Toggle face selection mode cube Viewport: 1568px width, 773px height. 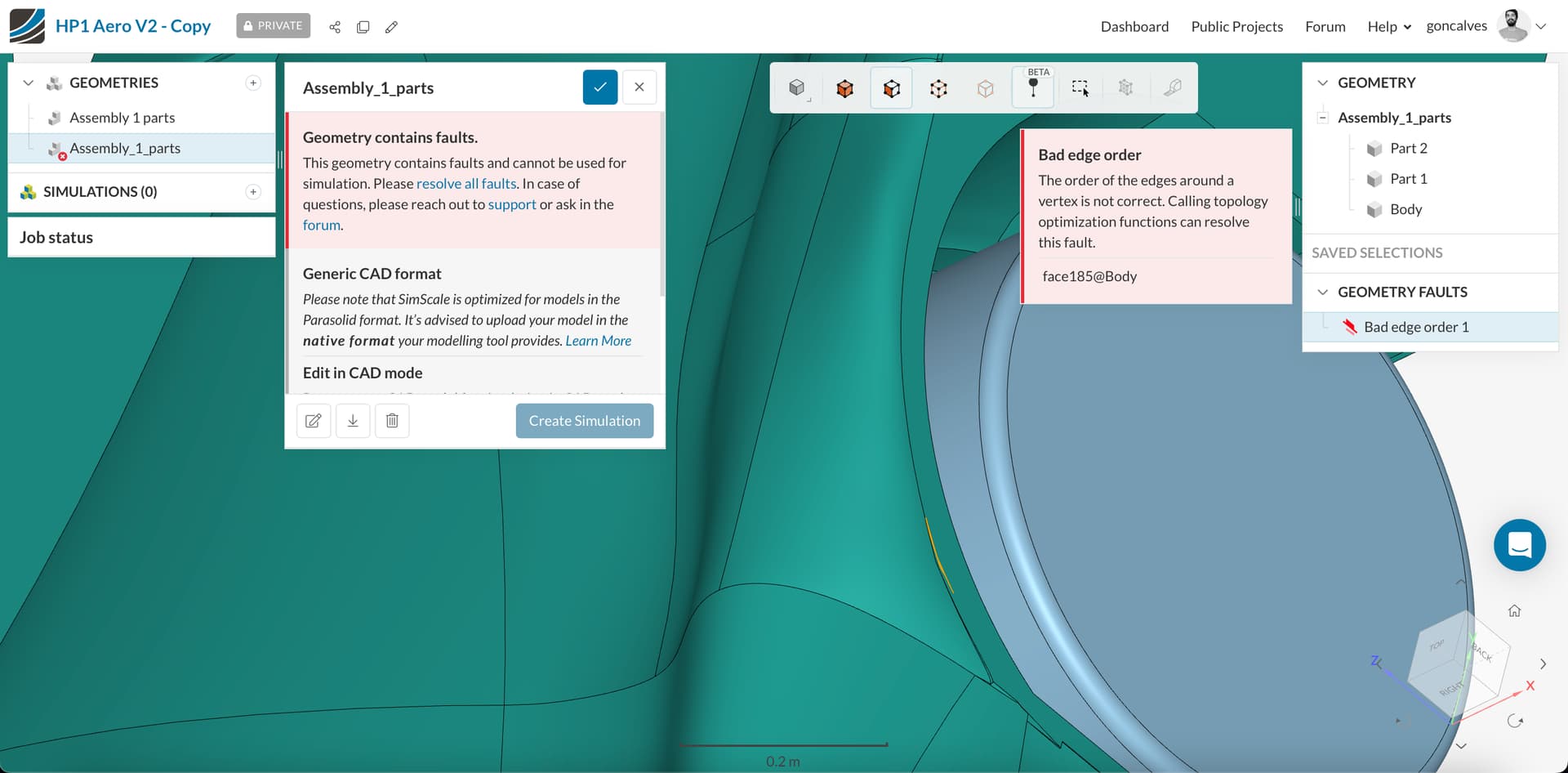tap(892, 88)
